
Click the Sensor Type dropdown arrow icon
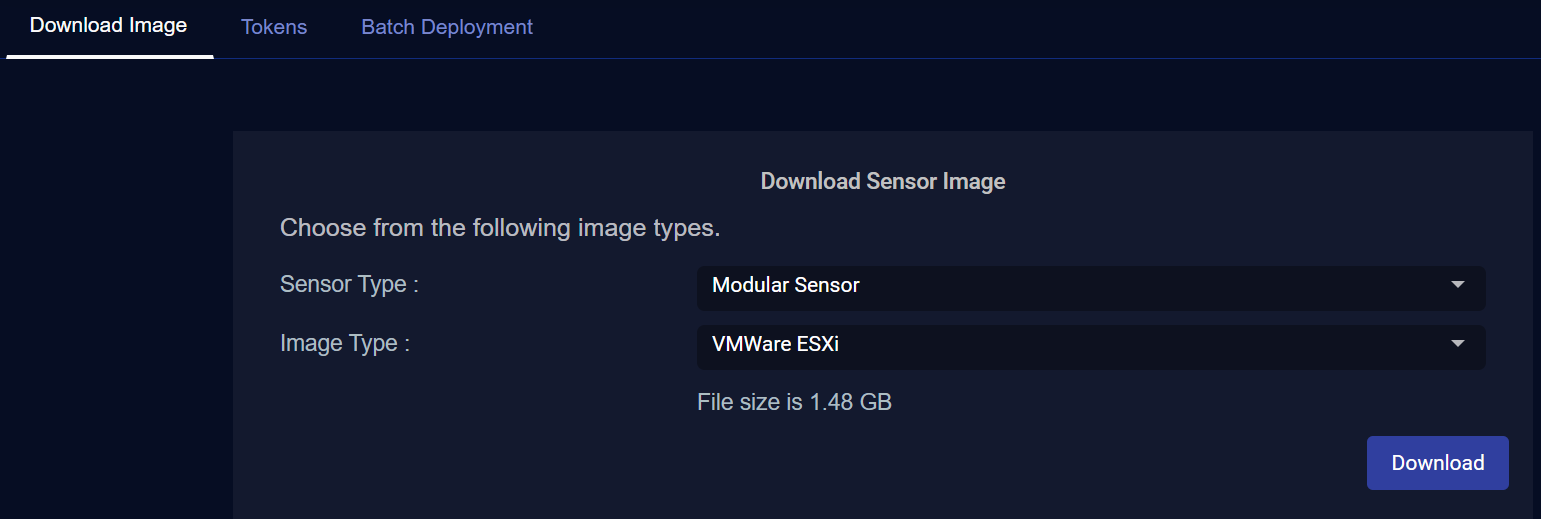click(1457, 285)
